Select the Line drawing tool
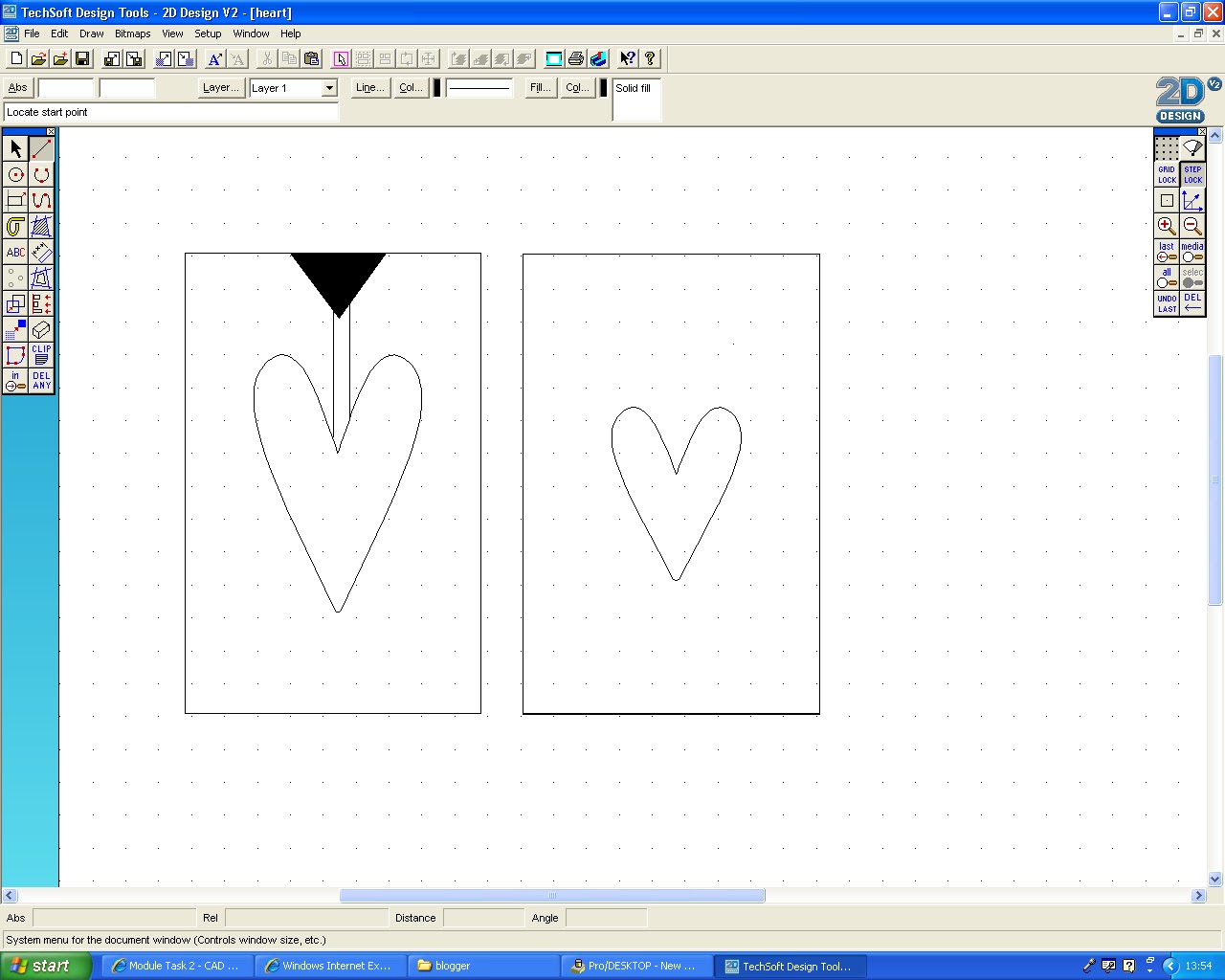 point(40,148)
